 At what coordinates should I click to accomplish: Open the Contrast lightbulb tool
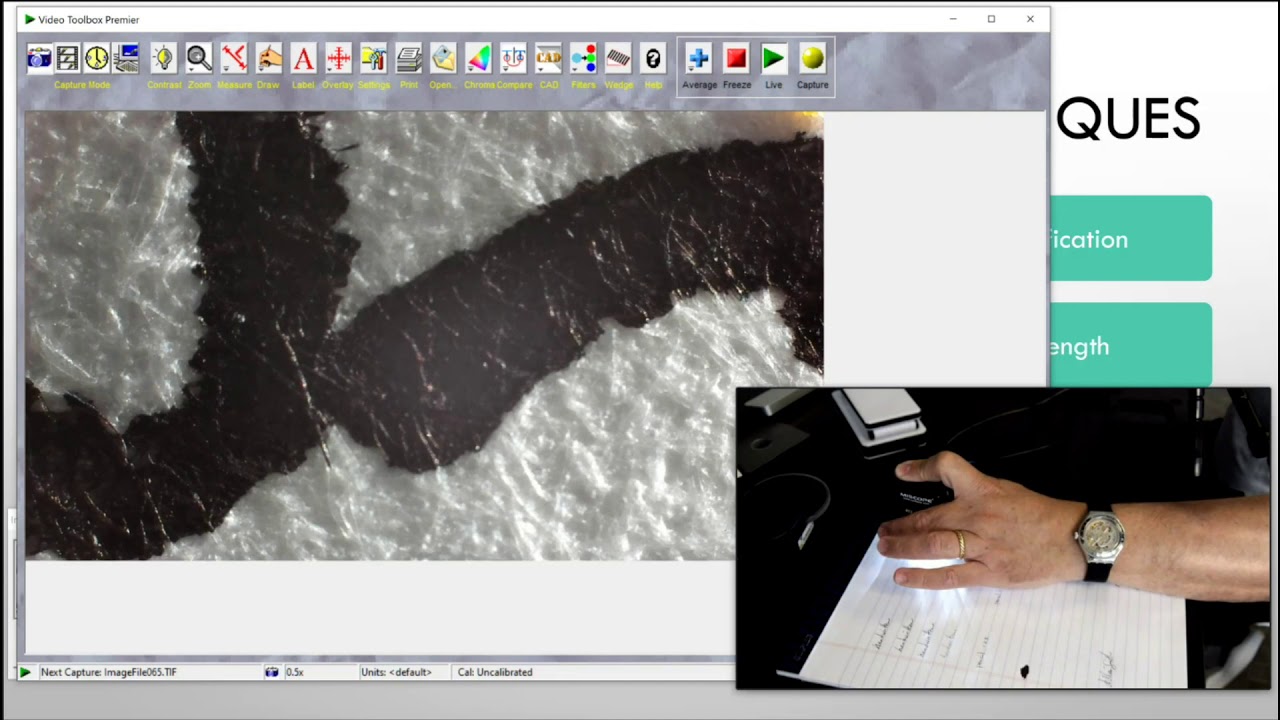[163, 59]
